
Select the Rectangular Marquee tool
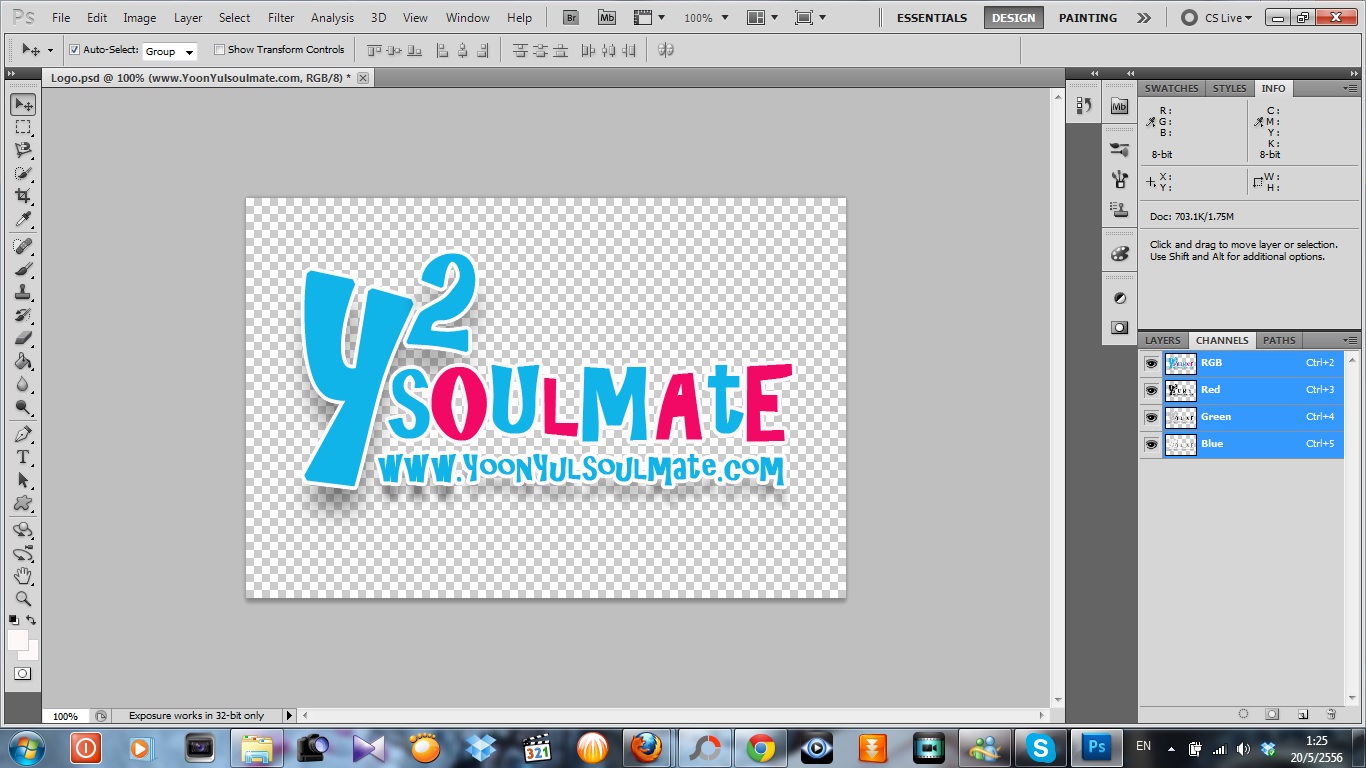(x=23, y=128)
